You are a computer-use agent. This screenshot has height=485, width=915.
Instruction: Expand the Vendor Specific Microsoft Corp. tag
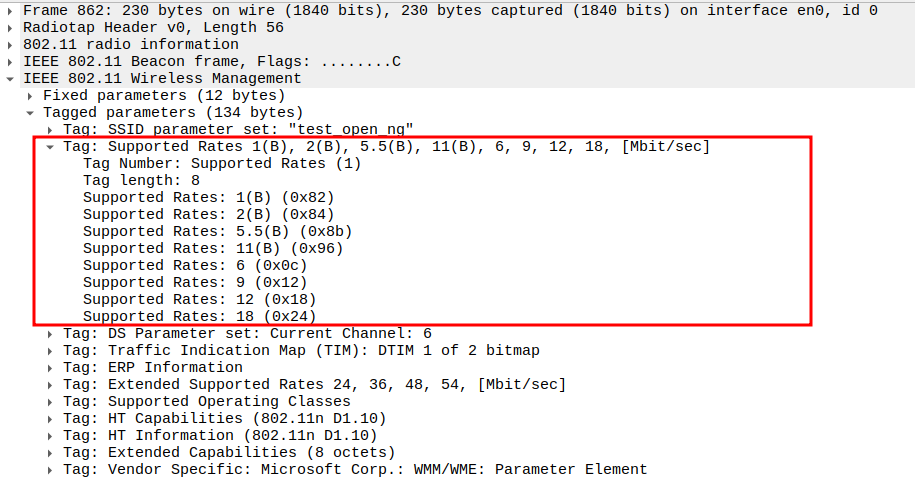[x=51, y=469]
